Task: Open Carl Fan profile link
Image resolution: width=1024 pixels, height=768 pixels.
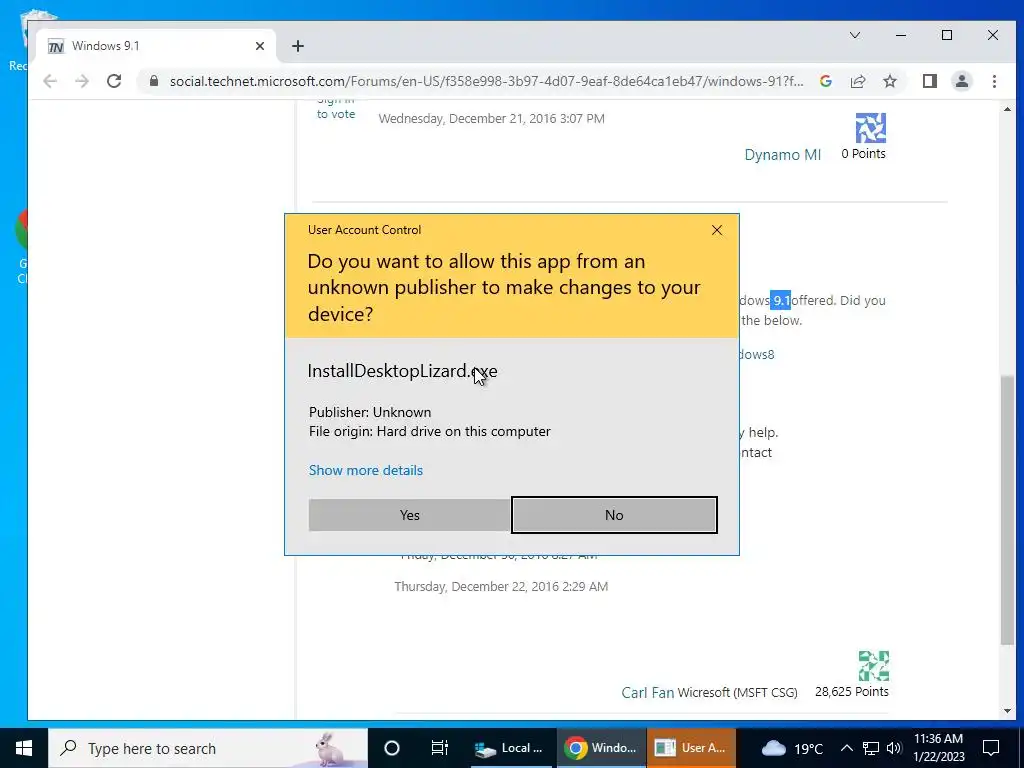Action: pos(647,692)
